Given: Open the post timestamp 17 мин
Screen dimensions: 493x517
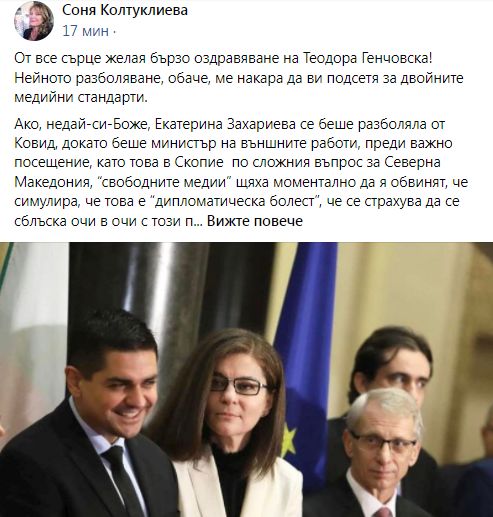Looking at the screenshot, I should [x=86, y=31].
